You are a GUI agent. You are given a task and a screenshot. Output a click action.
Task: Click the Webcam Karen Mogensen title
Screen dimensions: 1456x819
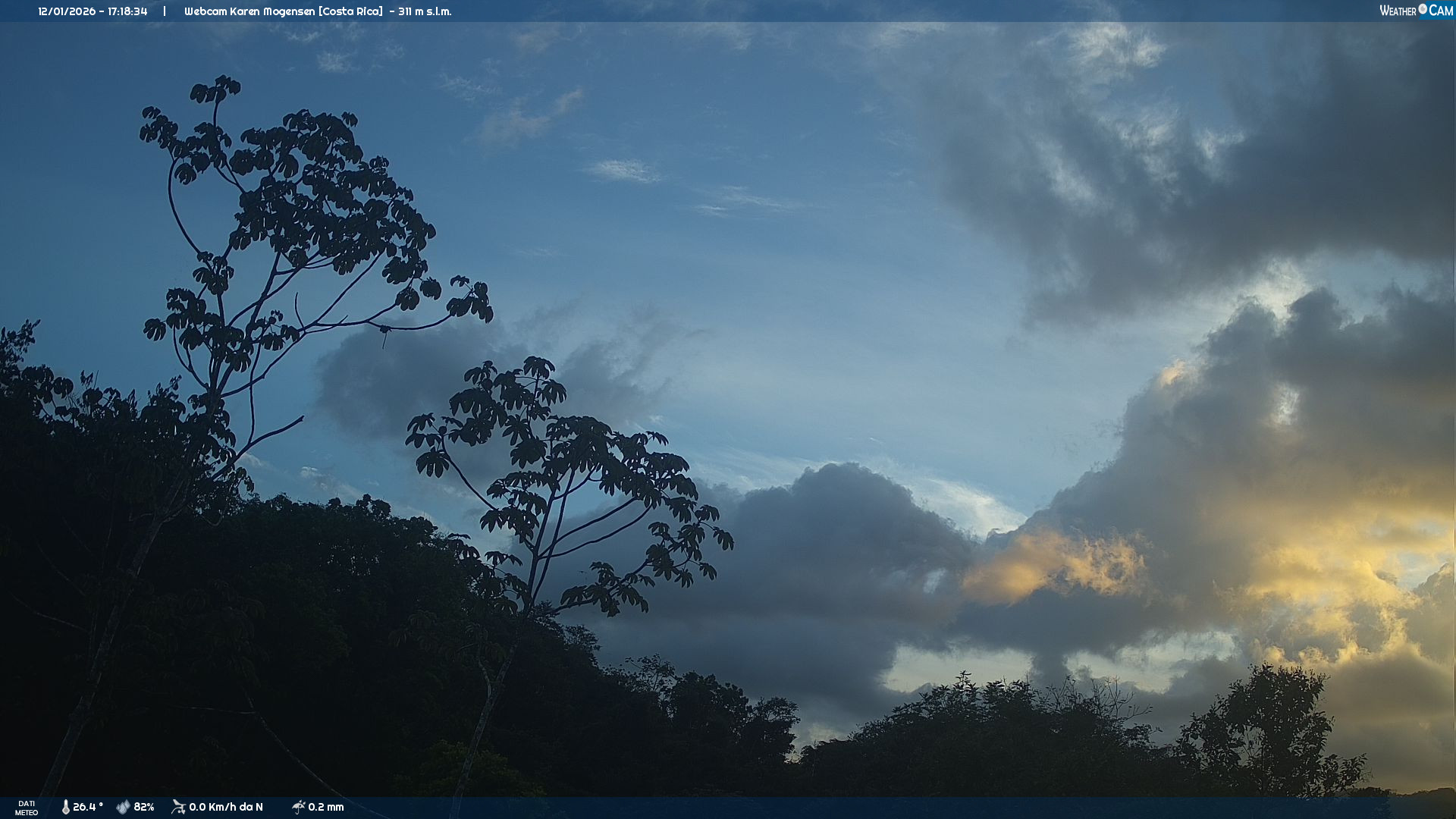(x=250, y=11)
